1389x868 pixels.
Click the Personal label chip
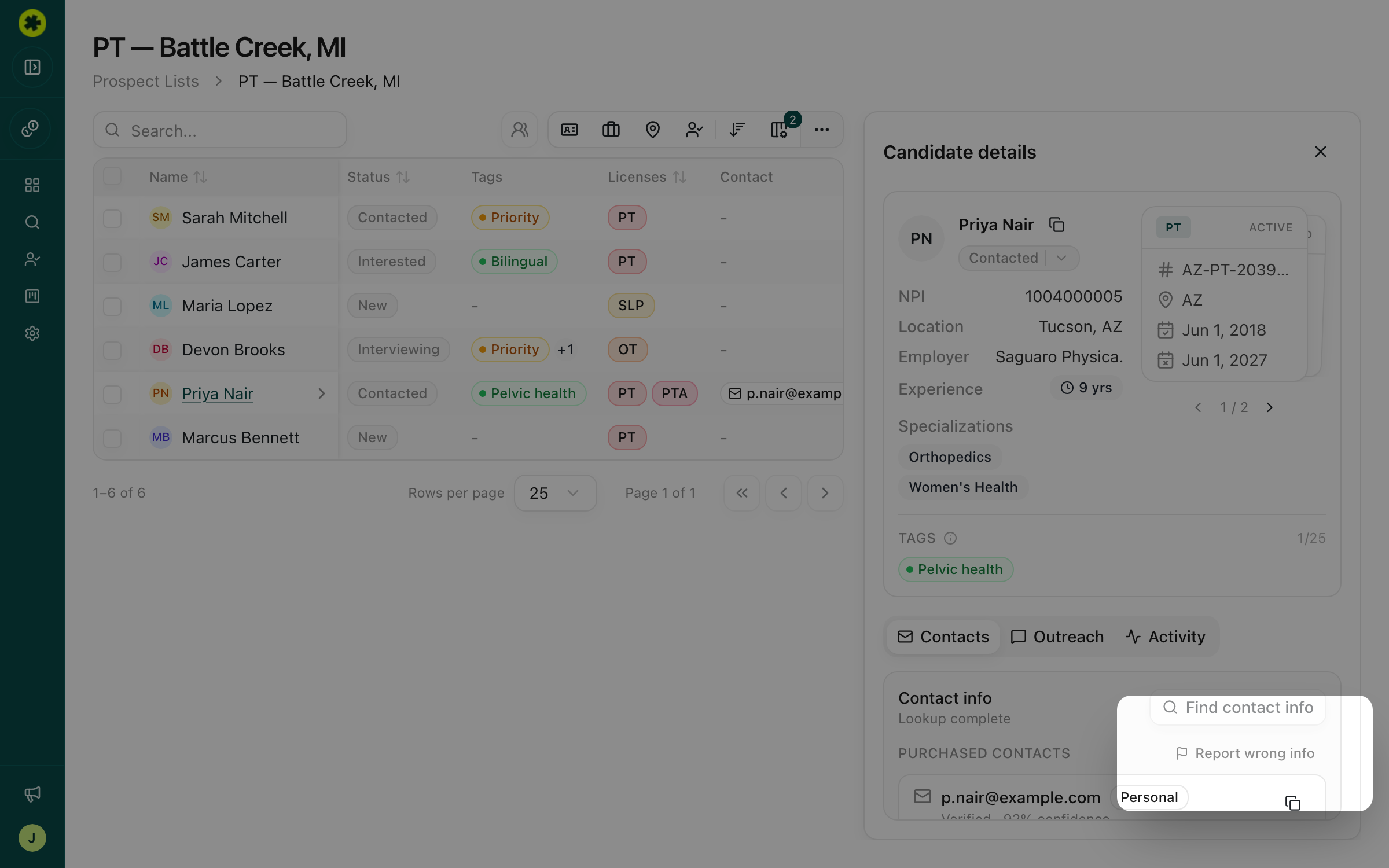(x=1149, y=797)
